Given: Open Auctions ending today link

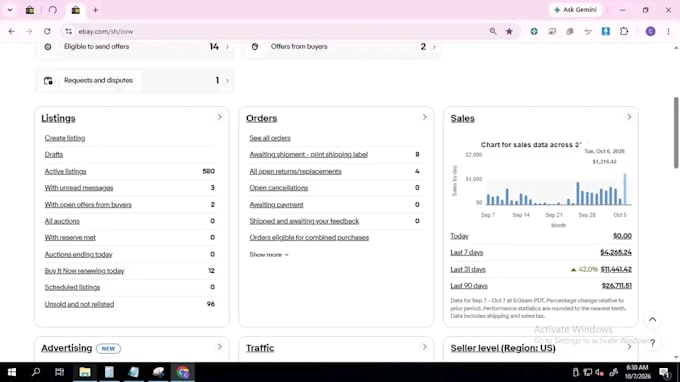Looking at the screenshot, I should [78, 255].
